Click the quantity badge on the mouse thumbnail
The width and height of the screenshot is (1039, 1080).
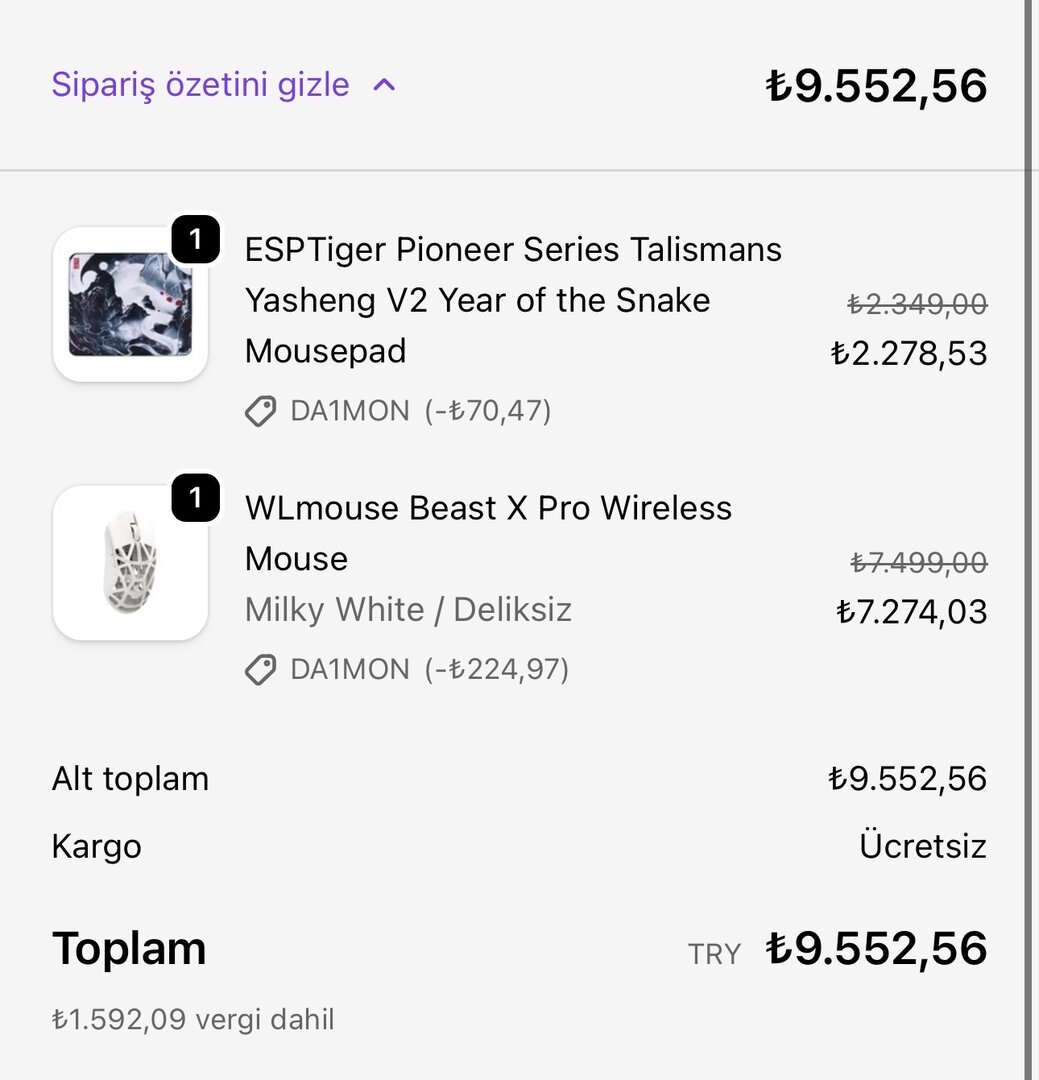195,498
